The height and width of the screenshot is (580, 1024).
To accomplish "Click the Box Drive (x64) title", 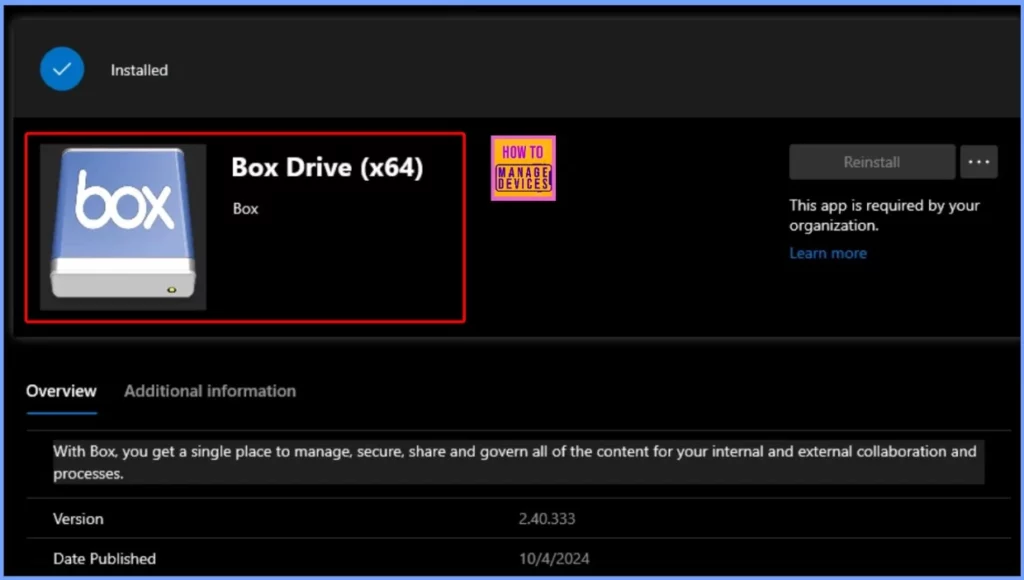I will (327, 168).
